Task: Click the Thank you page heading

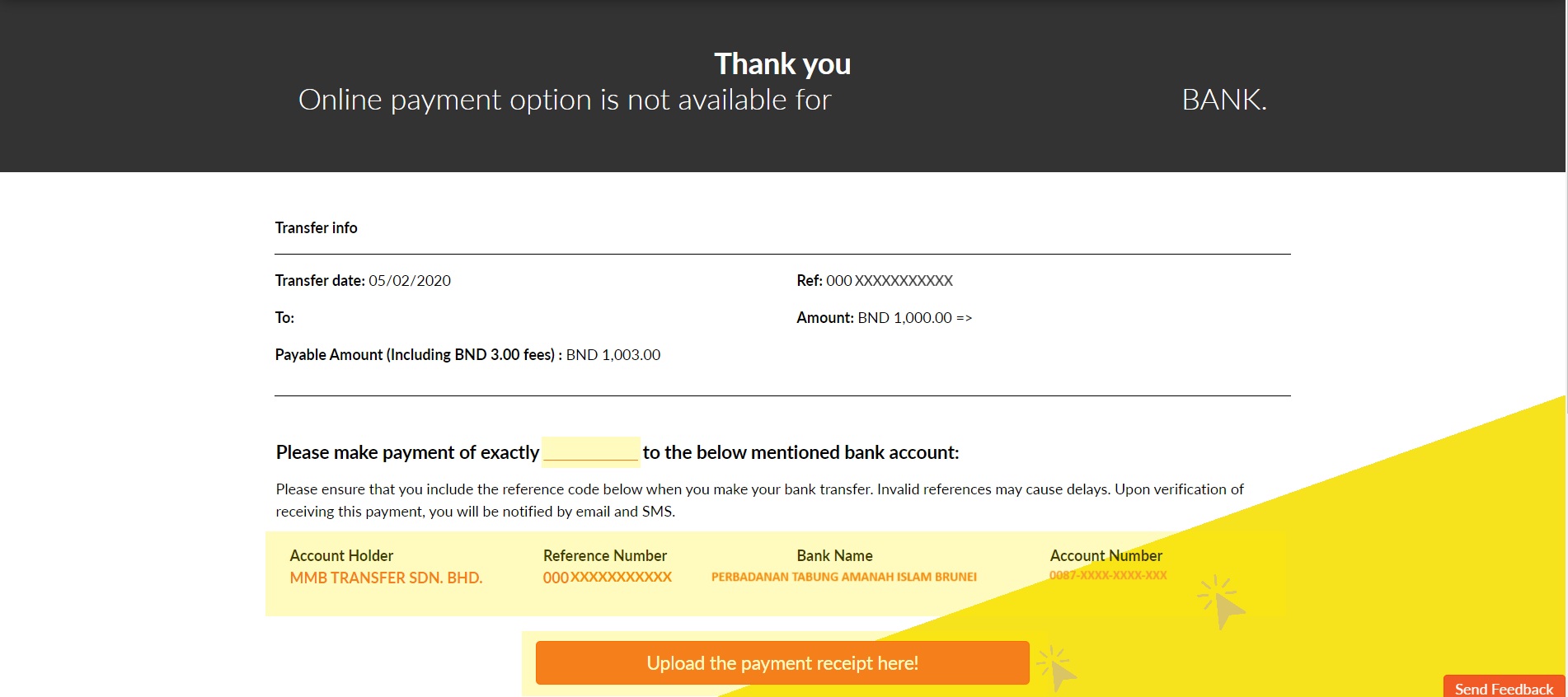Action: click(x=782, y=63)
